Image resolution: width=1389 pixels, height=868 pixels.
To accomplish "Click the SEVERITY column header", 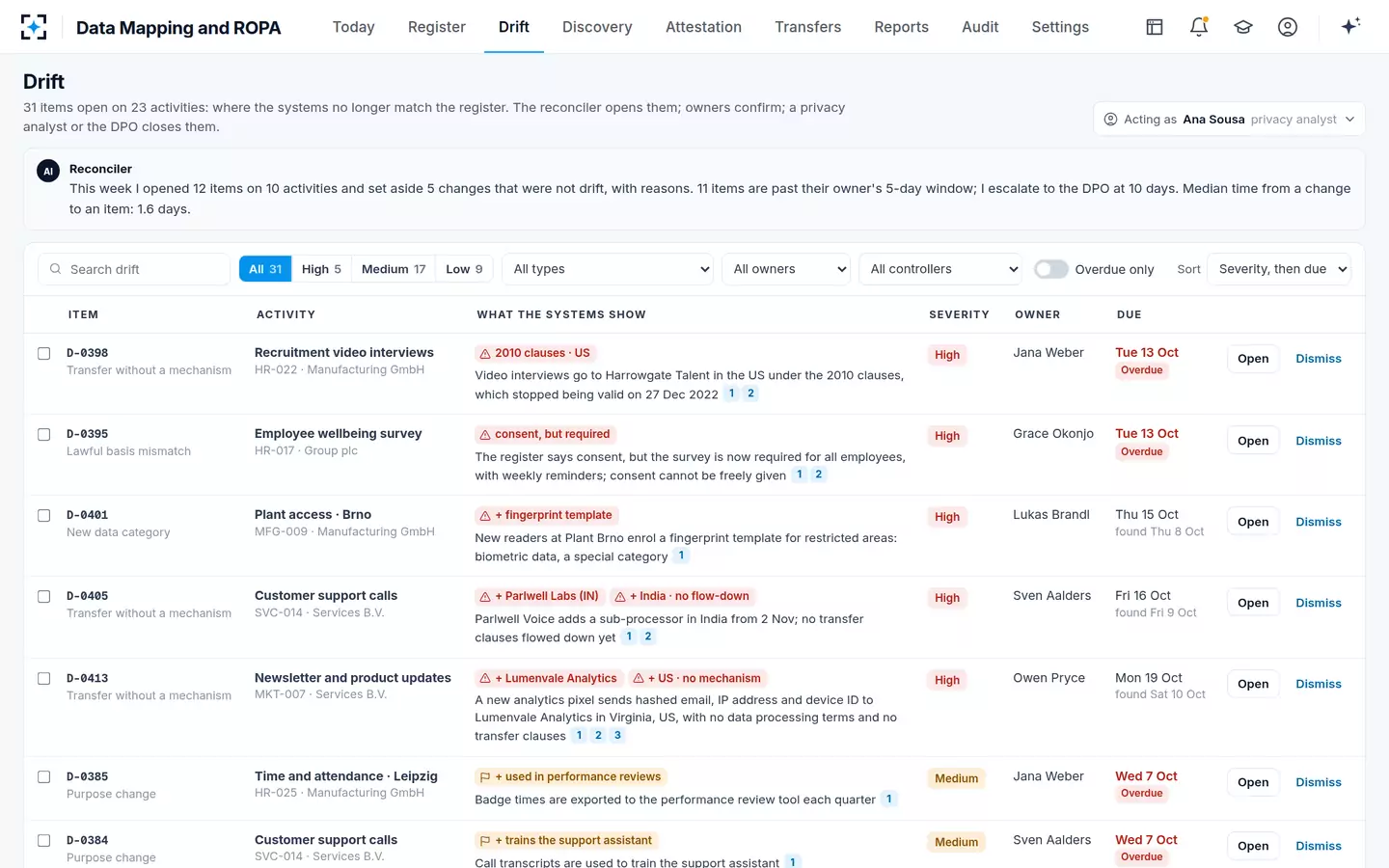I will point(959,314).
